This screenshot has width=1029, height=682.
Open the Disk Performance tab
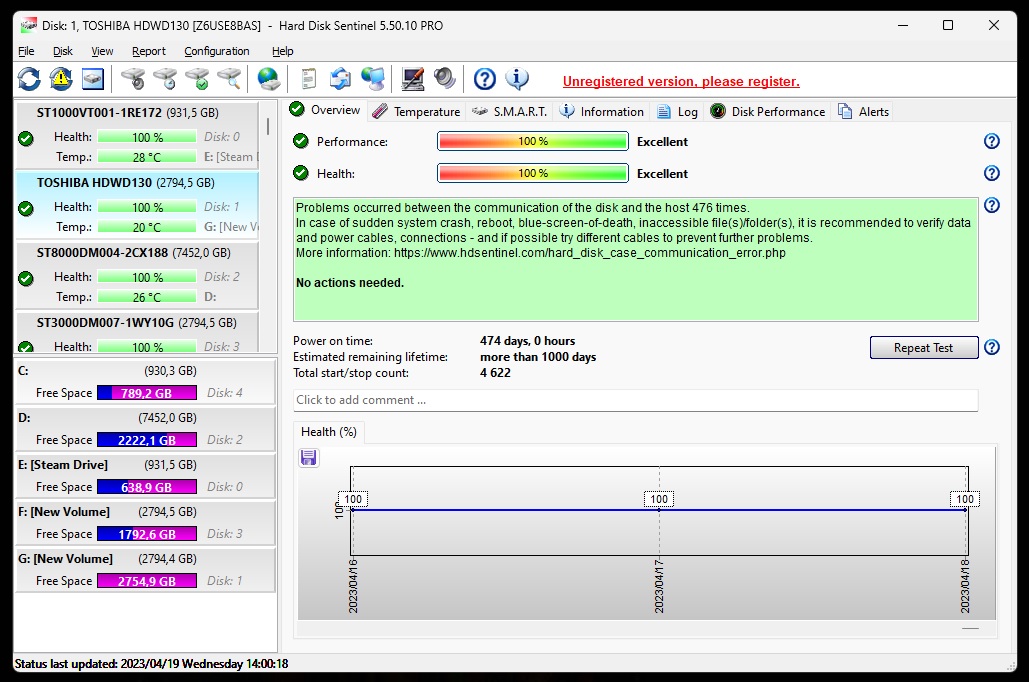click(768, 112)
